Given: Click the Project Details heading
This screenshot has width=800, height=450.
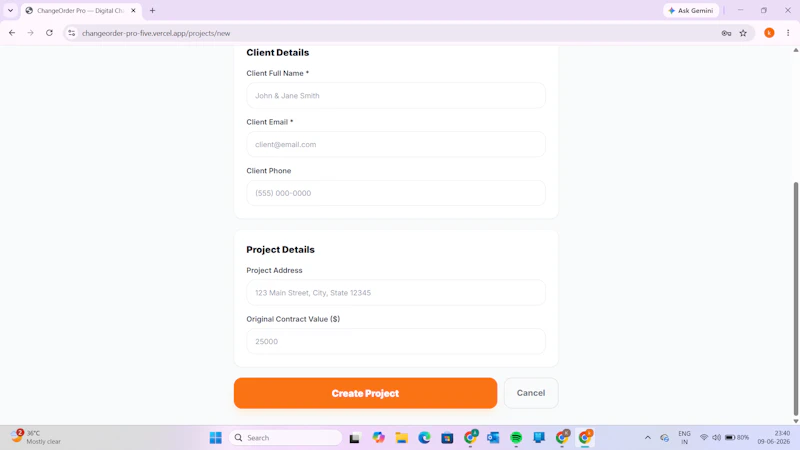Looking at the screenshot, I should [280, 249].
